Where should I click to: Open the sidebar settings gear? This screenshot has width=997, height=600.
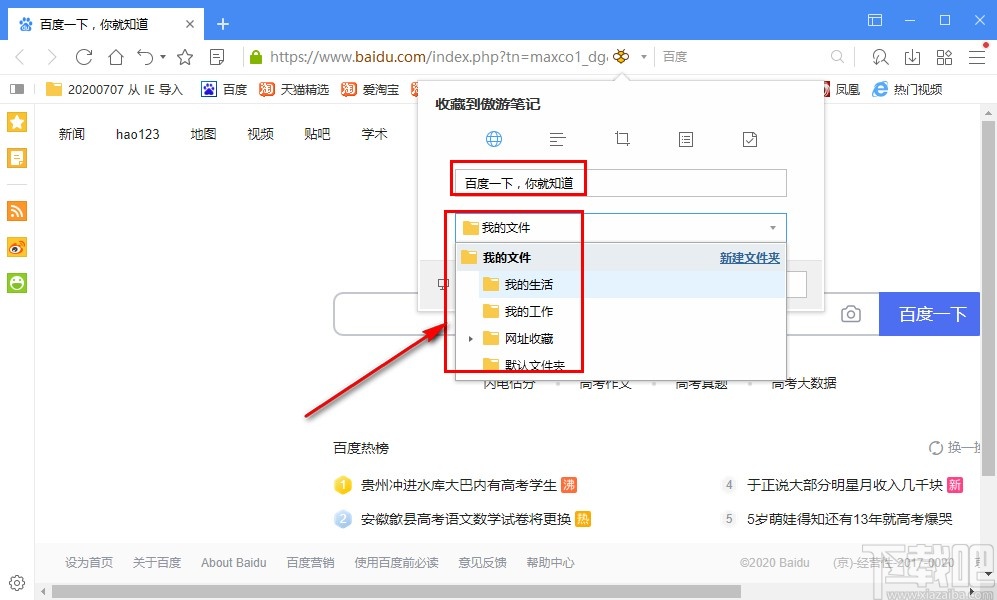[17, 583]
